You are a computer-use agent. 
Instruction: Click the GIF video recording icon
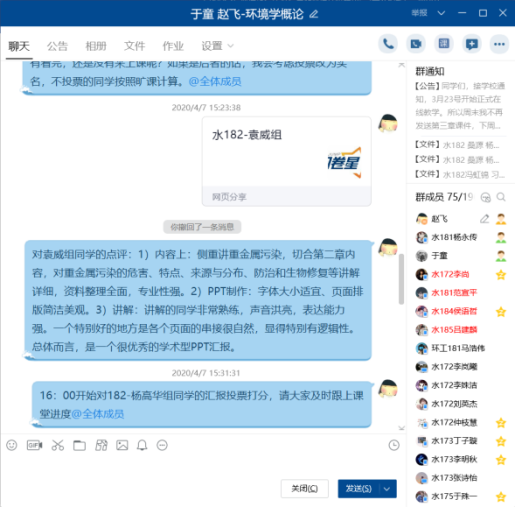[34, 445]
